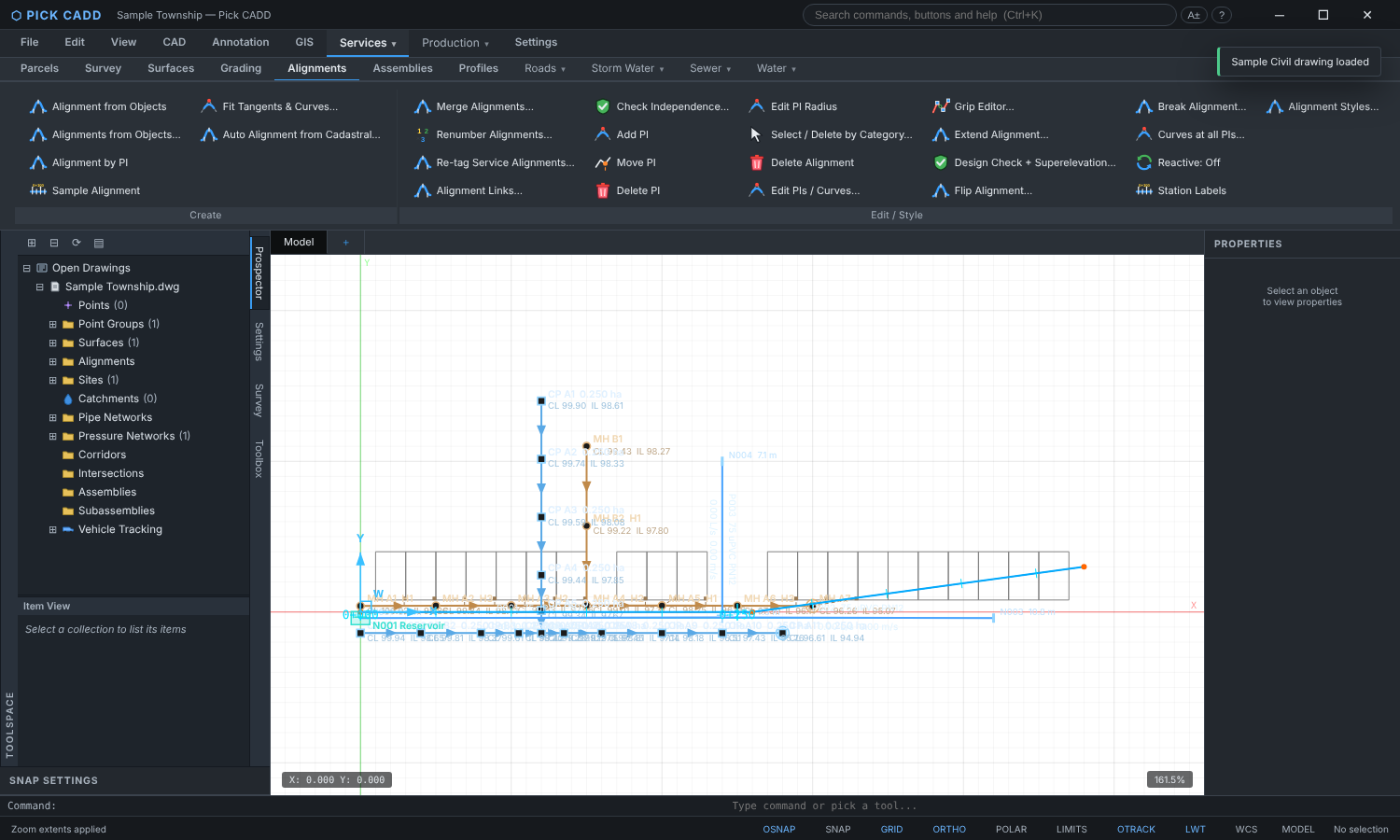Toggle SNAP mode in the status bar
Viewport: 1400px width, 840px height.
pyautogui.click(x=838, y=829)
